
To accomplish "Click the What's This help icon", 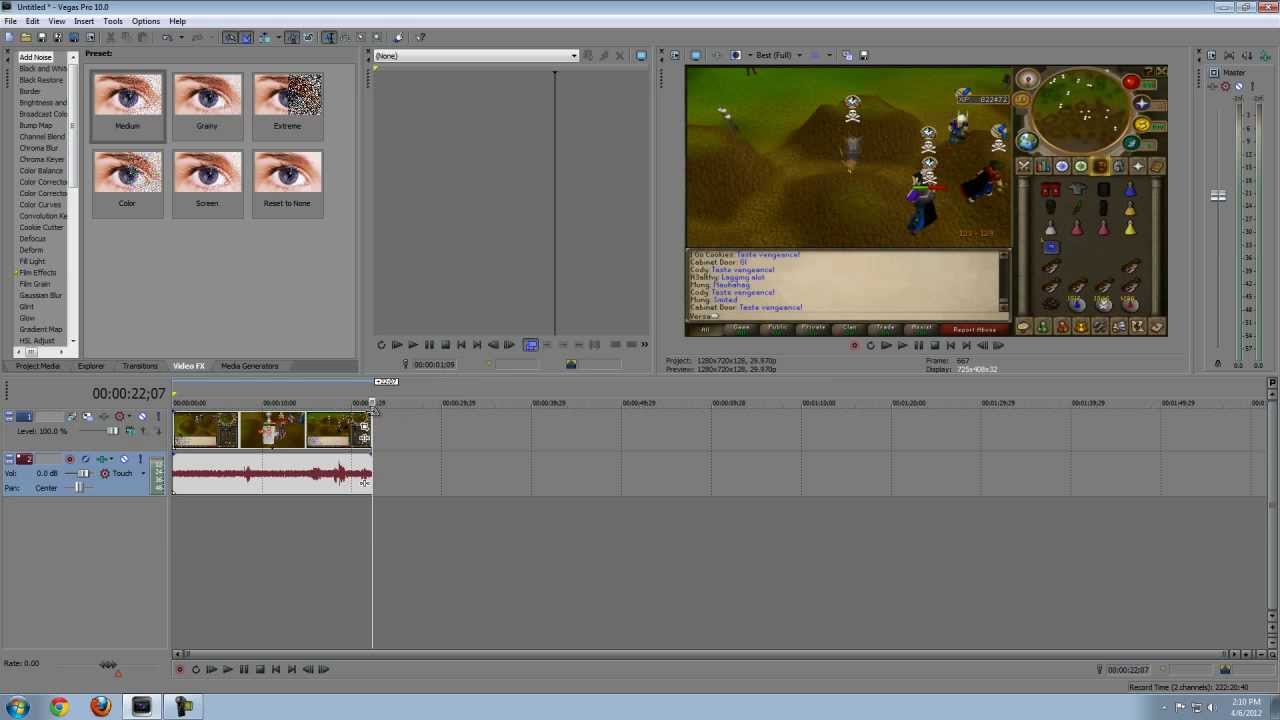I will (x=421, y=37).
